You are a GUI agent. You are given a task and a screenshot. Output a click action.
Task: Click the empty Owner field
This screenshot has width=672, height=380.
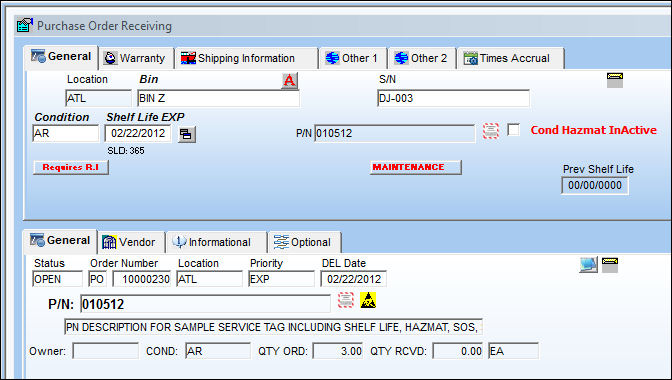[x=105, y=351]
